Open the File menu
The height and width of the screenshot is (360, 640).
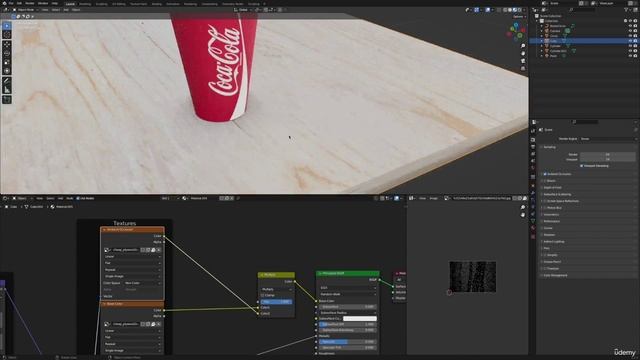coord(11,3)
